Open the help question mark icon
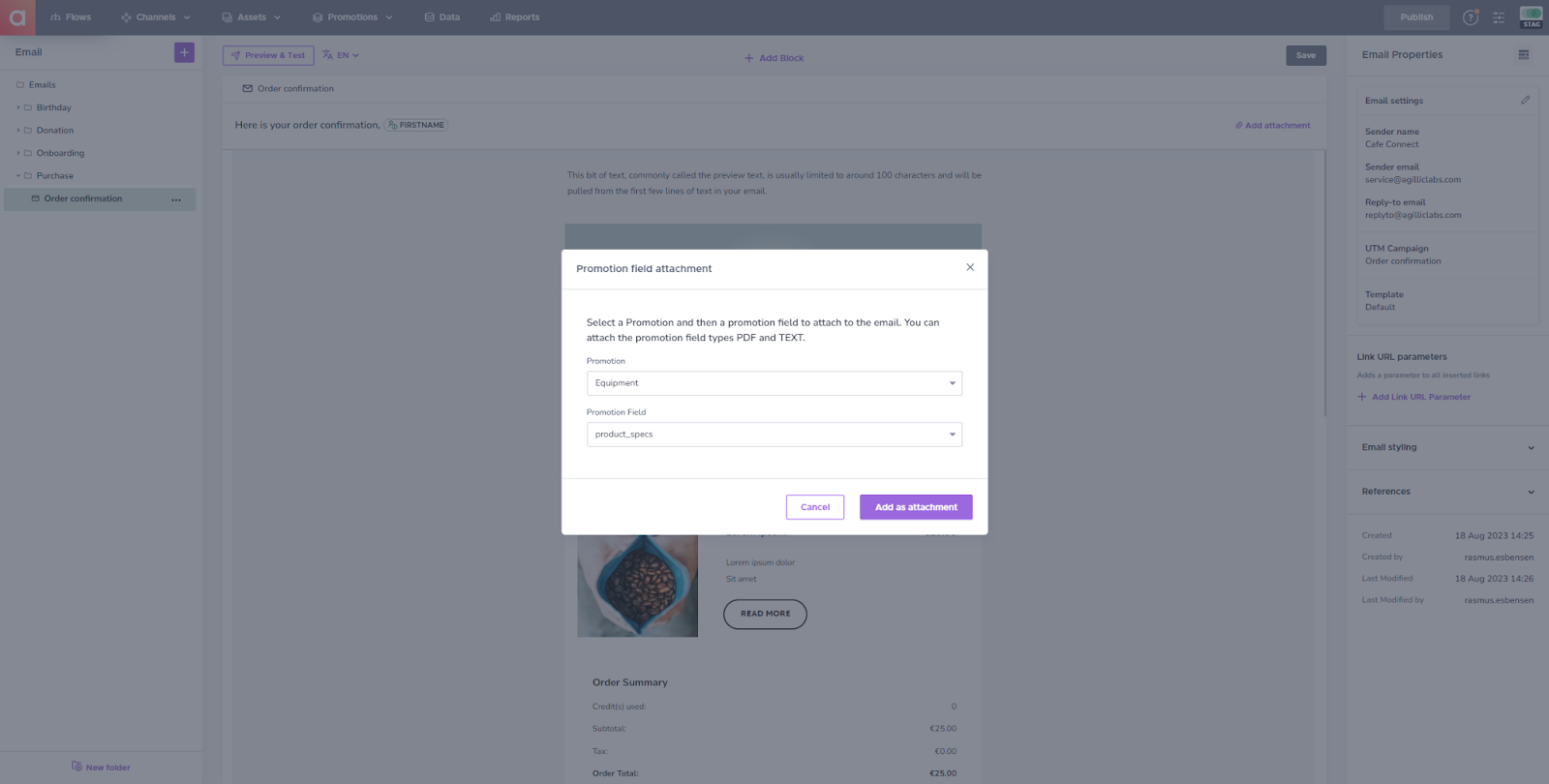The image size is (1549, 784). click(1471, 17)
